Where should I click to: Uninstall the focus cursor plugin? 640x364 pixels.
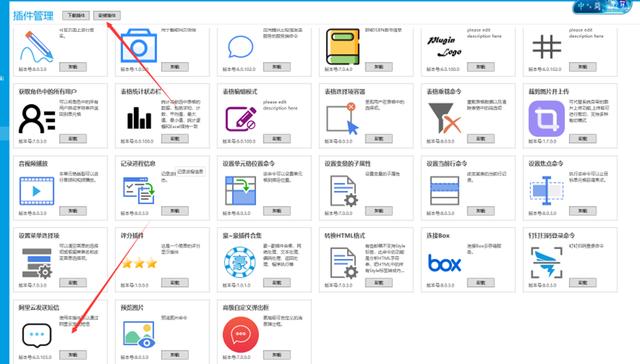point(583,211)
